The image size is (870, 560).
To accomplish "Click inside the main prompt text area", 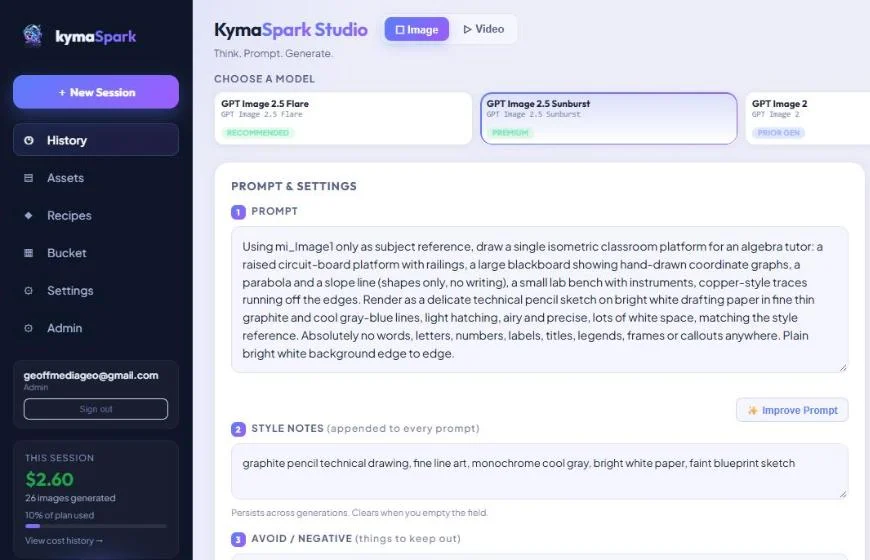I will (x=539, y=300).
